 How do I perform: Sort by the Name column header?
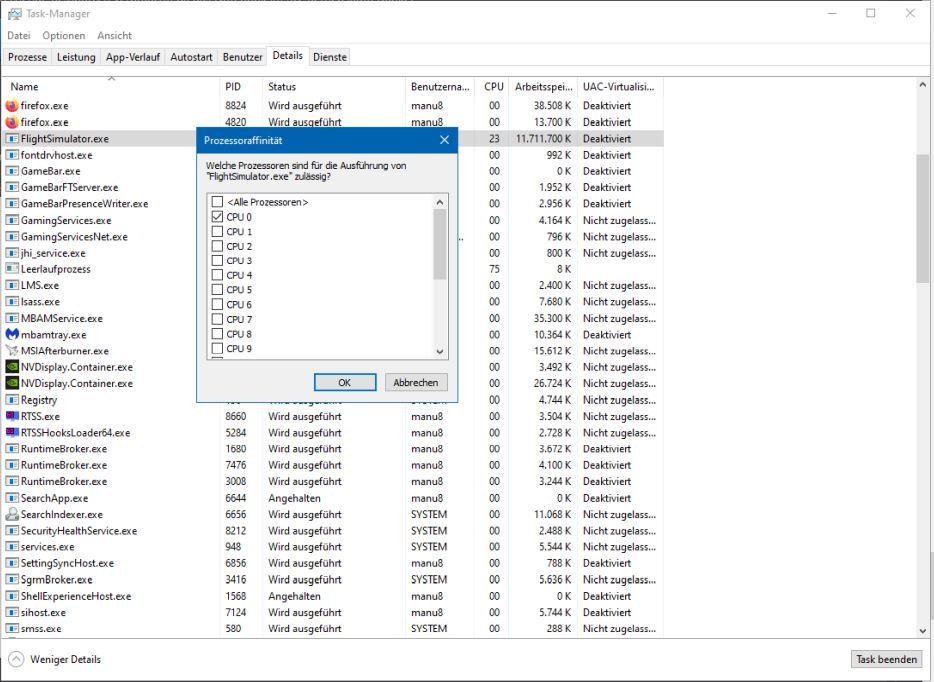coord(111,87)
